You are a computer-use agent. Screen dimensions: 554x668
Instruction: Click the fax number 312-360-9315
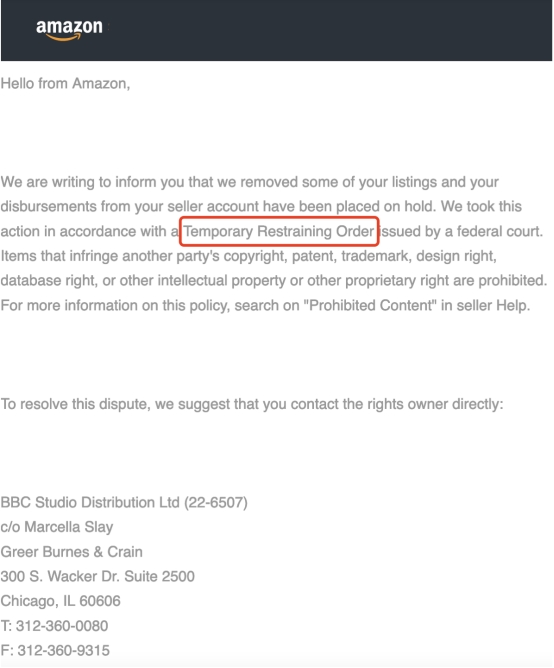click(x=63, y=651)
